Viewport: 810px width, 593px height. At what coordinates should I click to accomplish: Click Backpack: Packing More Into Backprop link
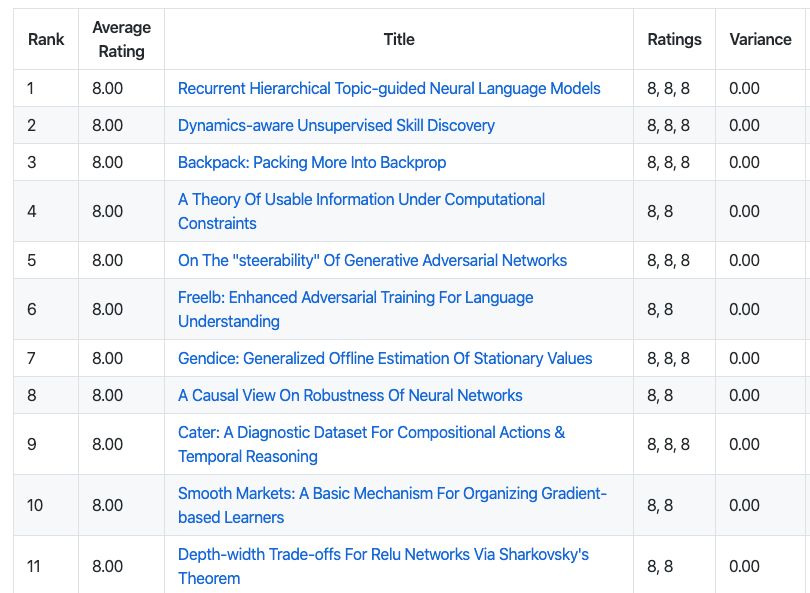(312, 162)
